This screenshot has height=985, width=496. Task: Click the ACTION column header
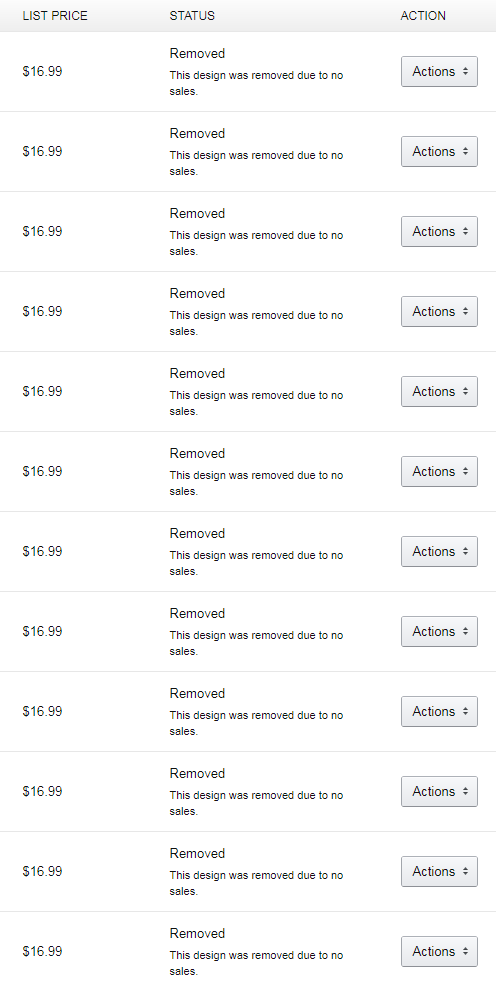coord(423,16)
